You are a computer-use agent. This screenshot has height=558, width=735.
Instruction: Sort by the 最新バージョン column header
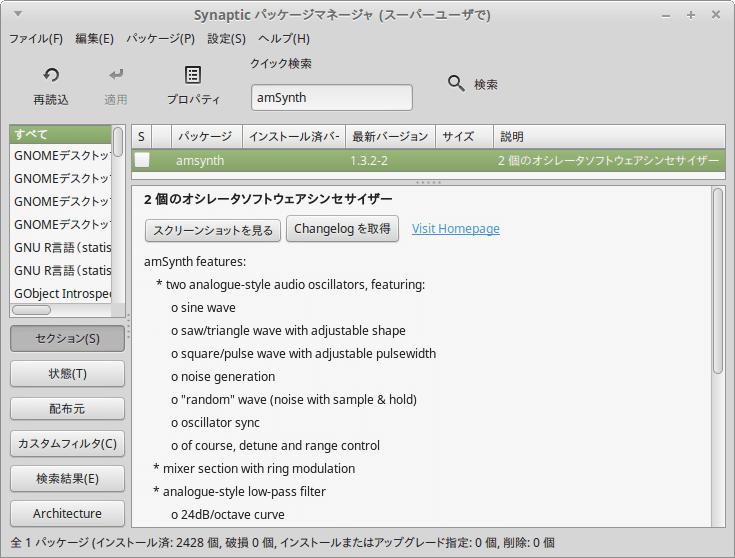point(390,137)
